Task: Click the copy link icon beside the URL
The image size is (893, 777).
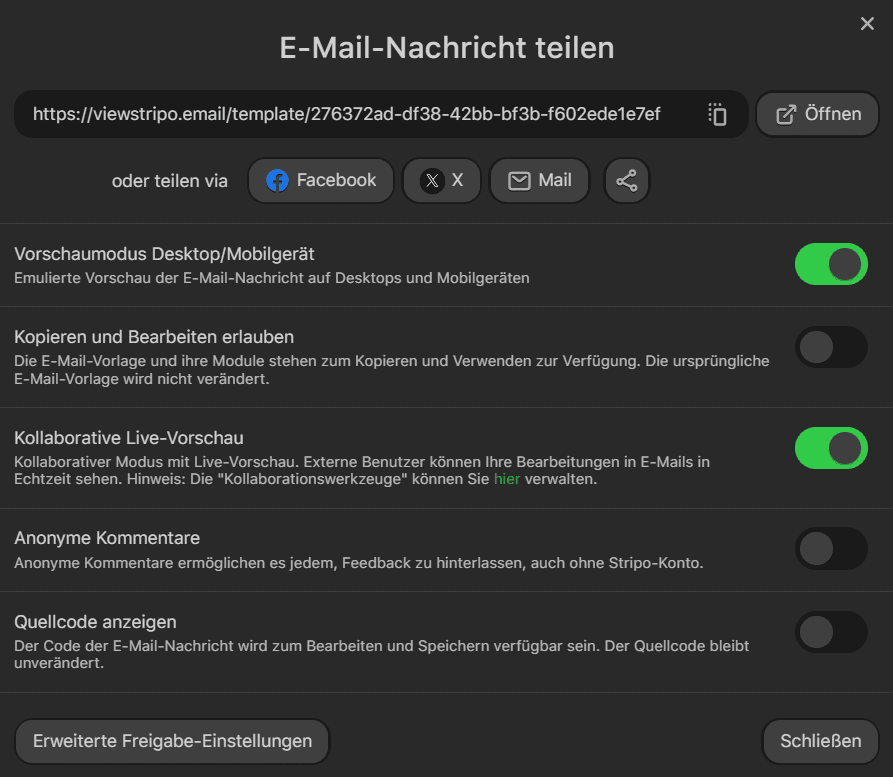Action: (717, 114)
